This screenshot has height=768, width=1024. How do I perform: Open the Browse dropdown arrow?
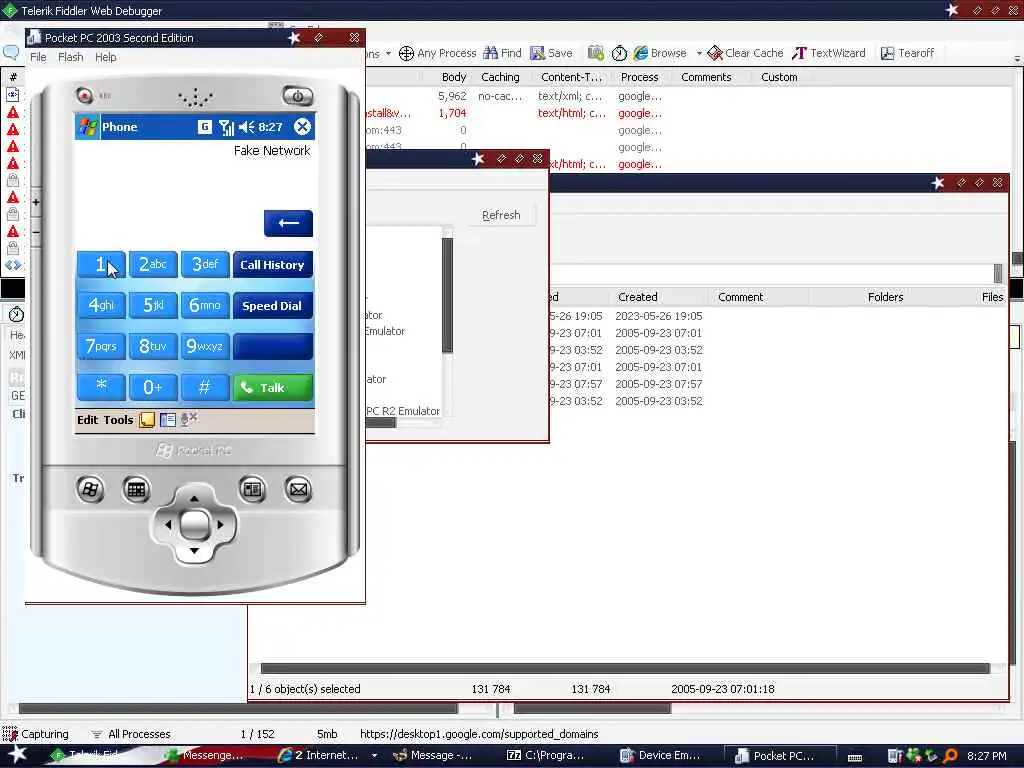(699, 53)
